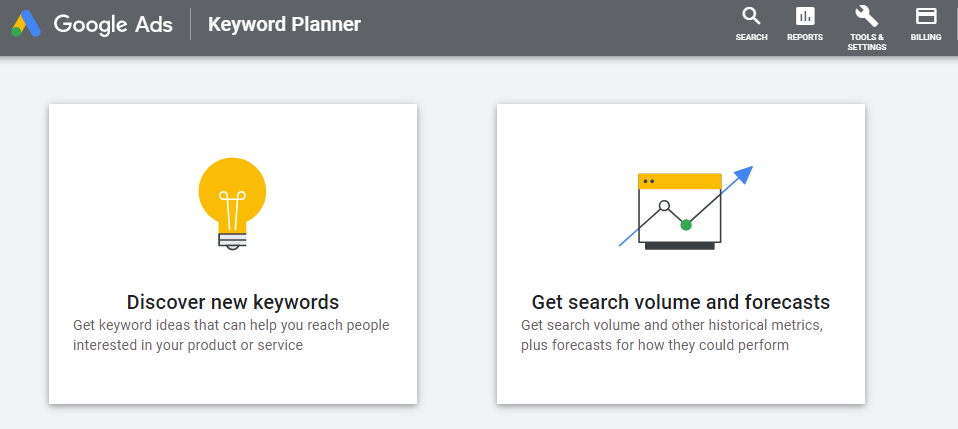The width and height of the screenshot is (958, 429).
Task: Choose the "Discover new keywords" heading
Action: point(233,302)
